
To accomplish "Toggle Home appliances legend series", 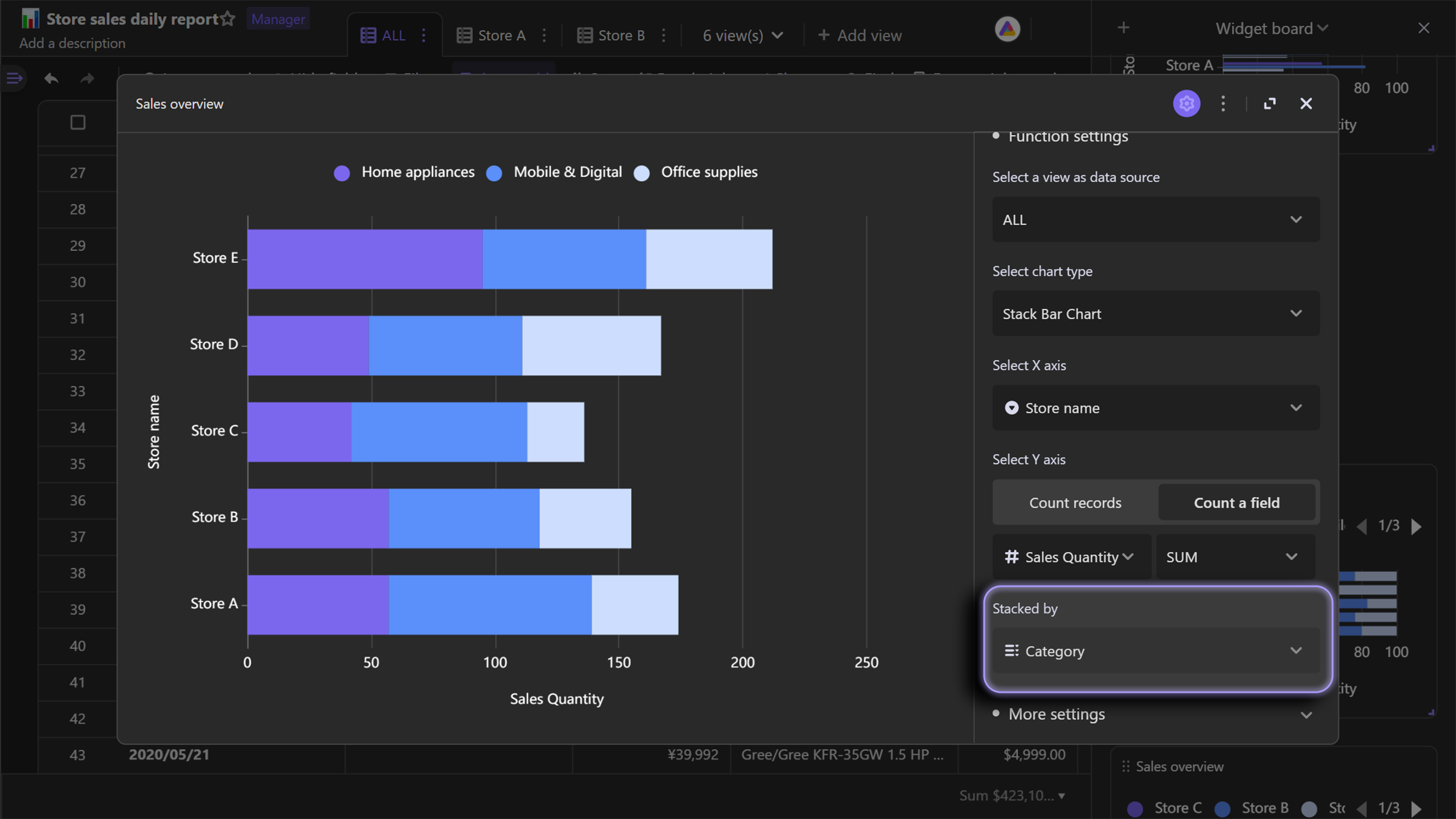I will 404,172.
